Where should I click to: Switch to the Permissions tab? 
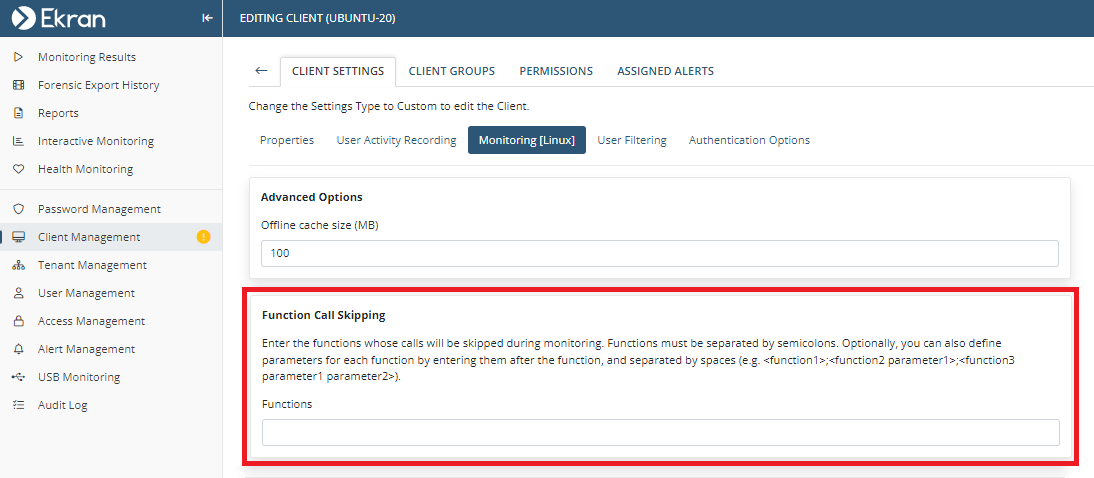point(556,71)
